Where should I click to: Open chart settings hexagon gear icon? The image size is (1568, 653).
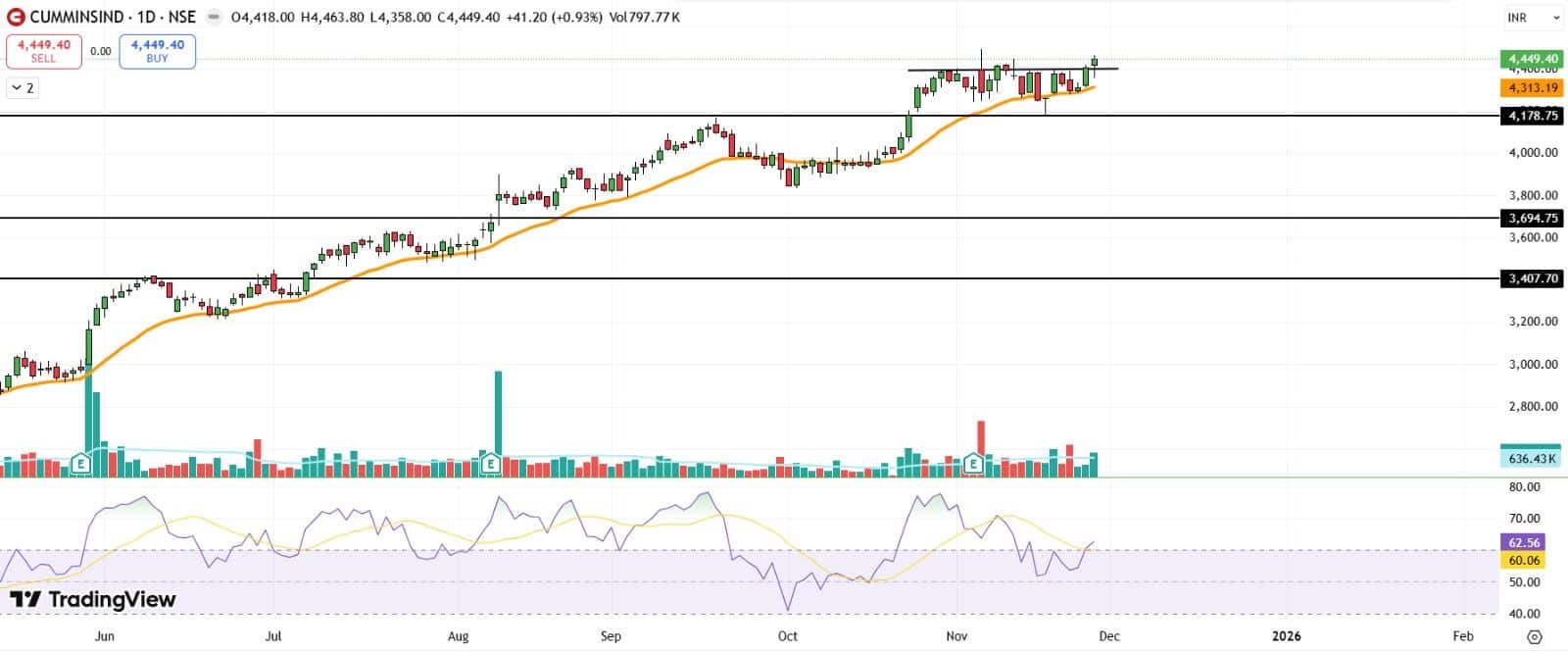[x=1534, y=636]
